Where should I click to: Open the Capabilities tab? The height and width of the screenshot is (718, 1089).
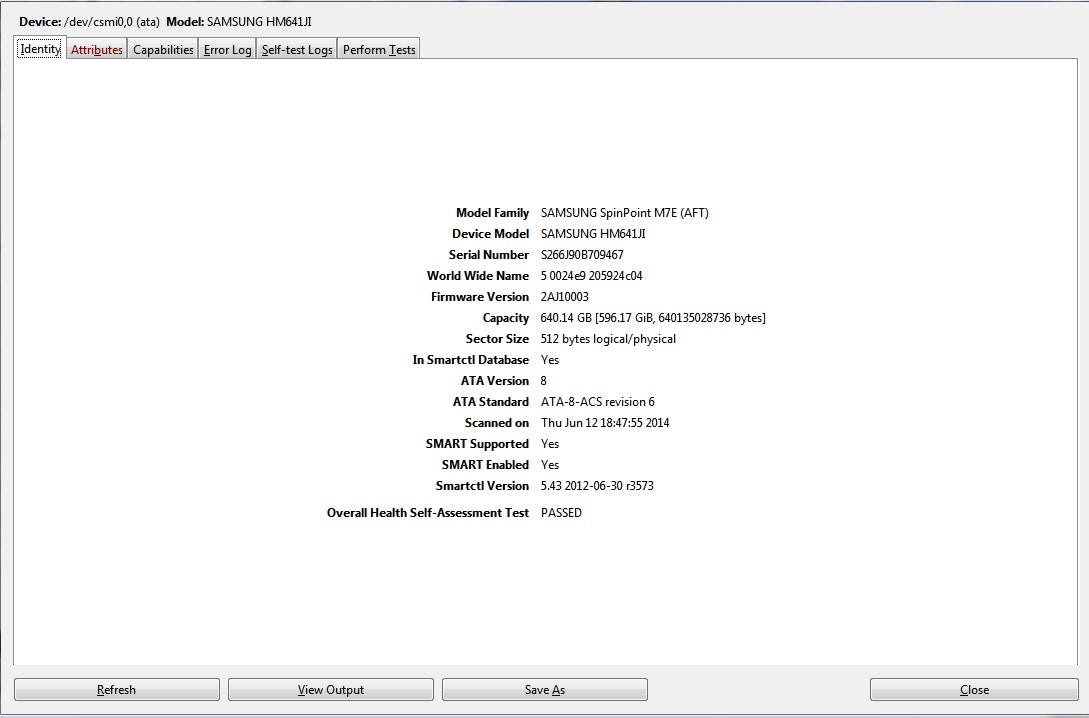tap(163, 49)
